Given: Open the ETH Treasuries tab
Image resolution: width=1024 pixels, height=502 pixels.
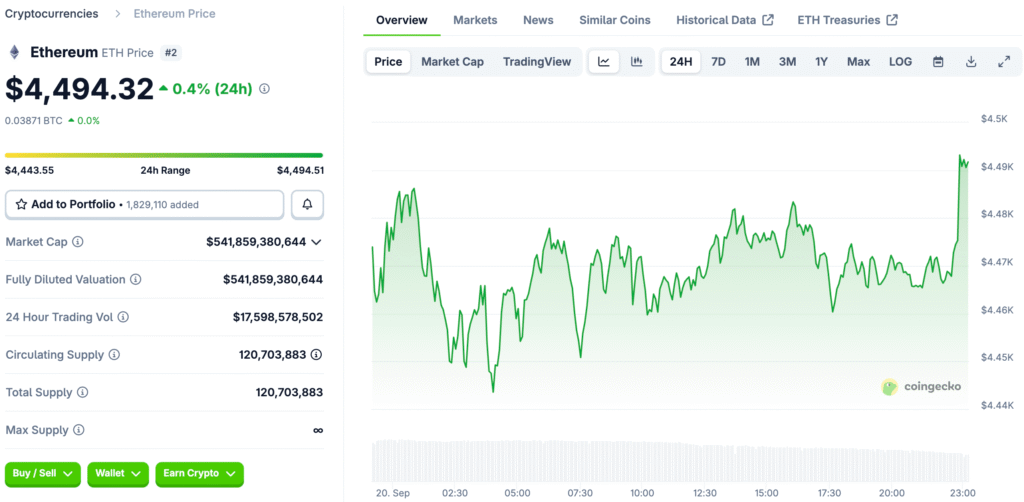Looking at the screenshot, I should click(x=848, y=20).
